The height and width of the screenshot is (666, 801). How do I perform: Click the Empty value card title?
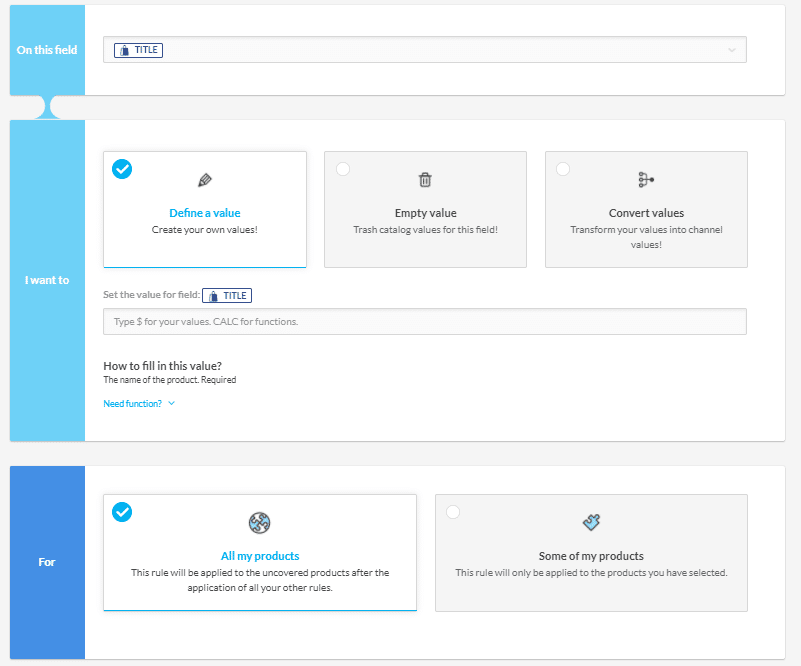(426, 213)
